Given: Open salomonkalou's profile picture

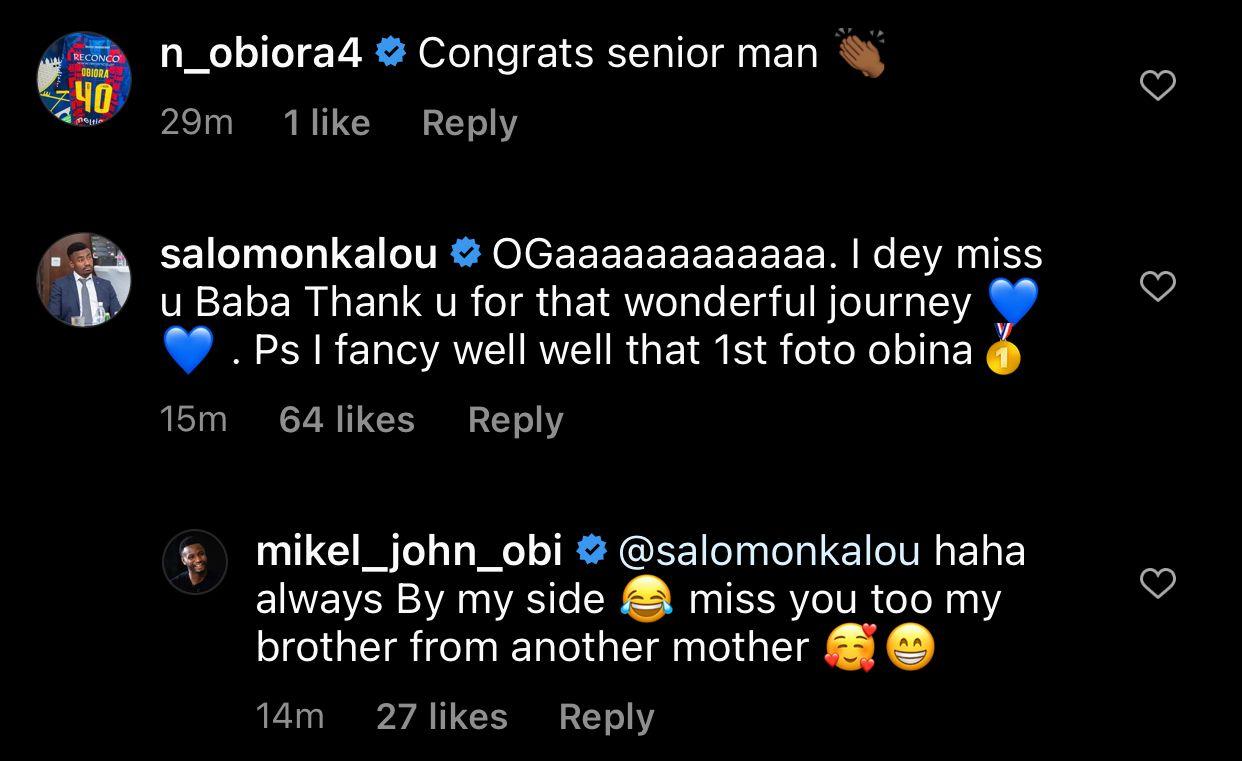Looking at the screenshot, I should (x=84, y=280).
